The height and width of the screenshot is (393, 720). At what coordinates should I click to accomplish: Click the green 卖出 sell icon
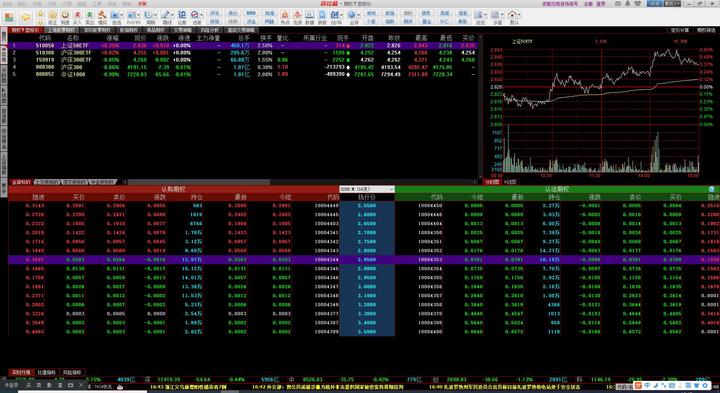tap(90, 17)
